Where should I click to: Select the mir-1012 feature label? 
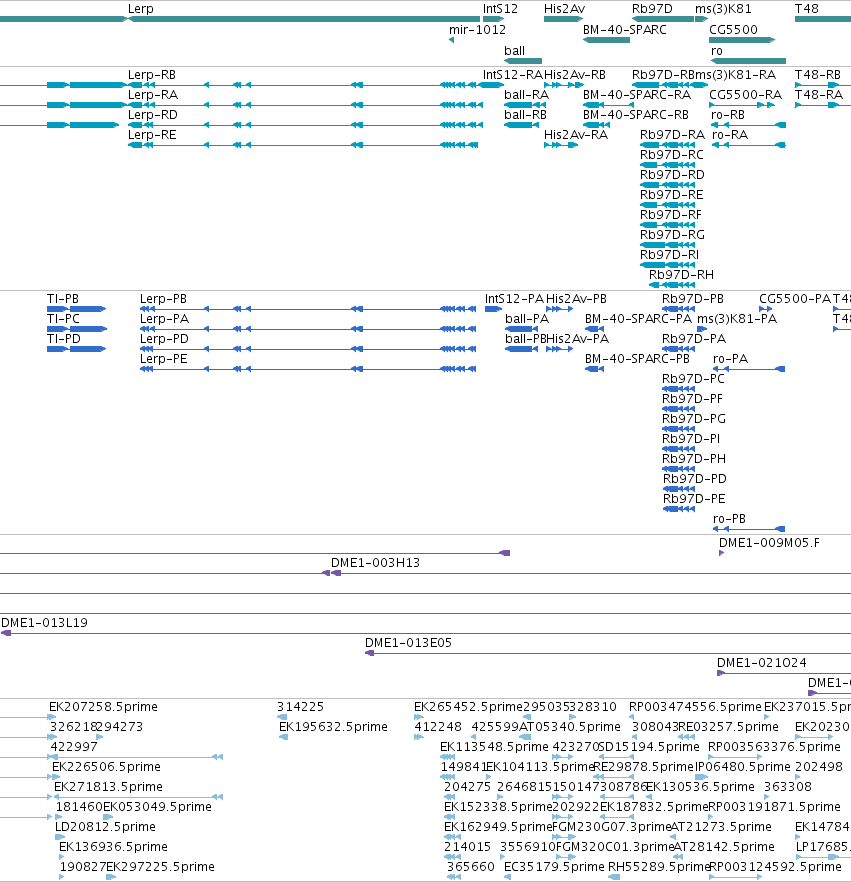pyautogui.click(x=477, y=30)
